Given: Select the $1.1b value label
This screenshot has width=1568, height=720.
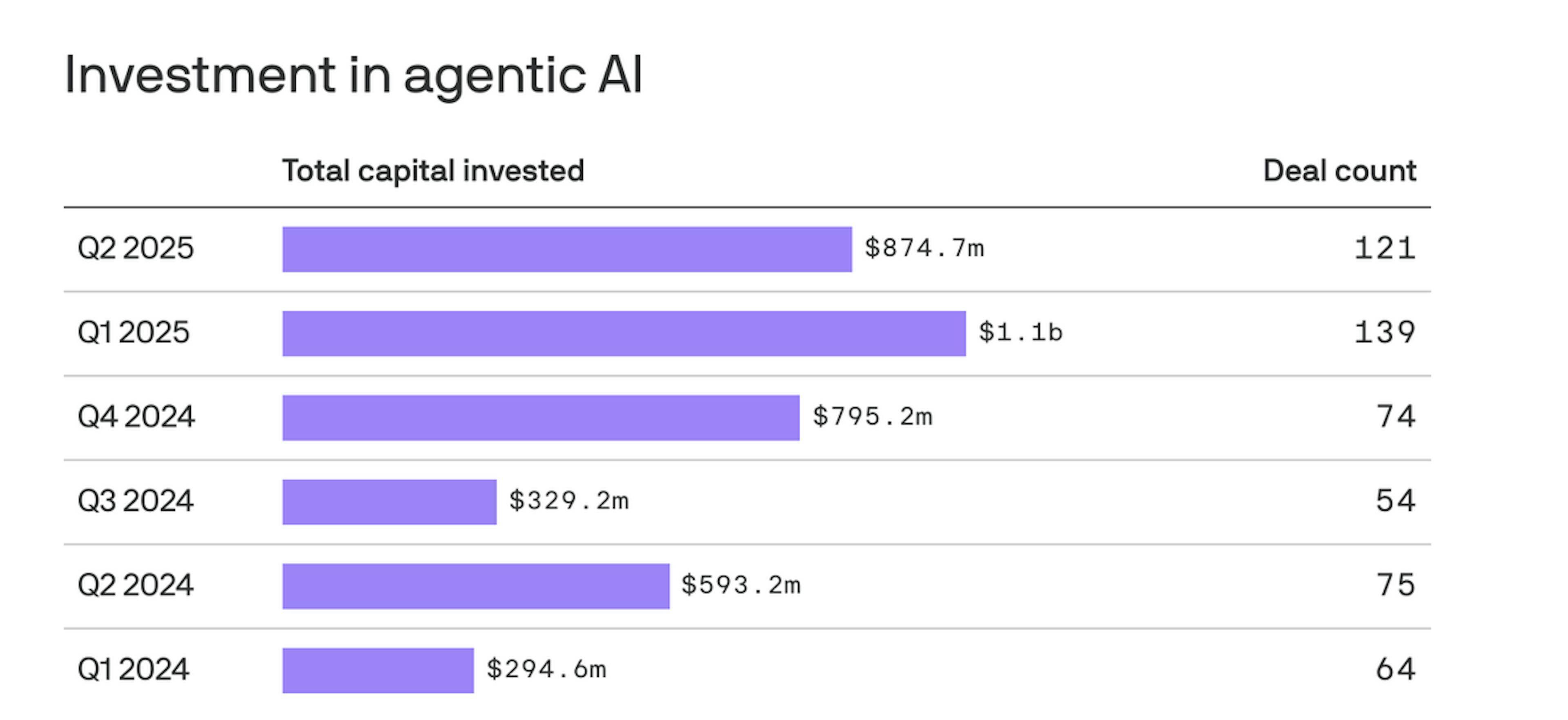Looking at the screenshot, I should (x=1020, y=332).
